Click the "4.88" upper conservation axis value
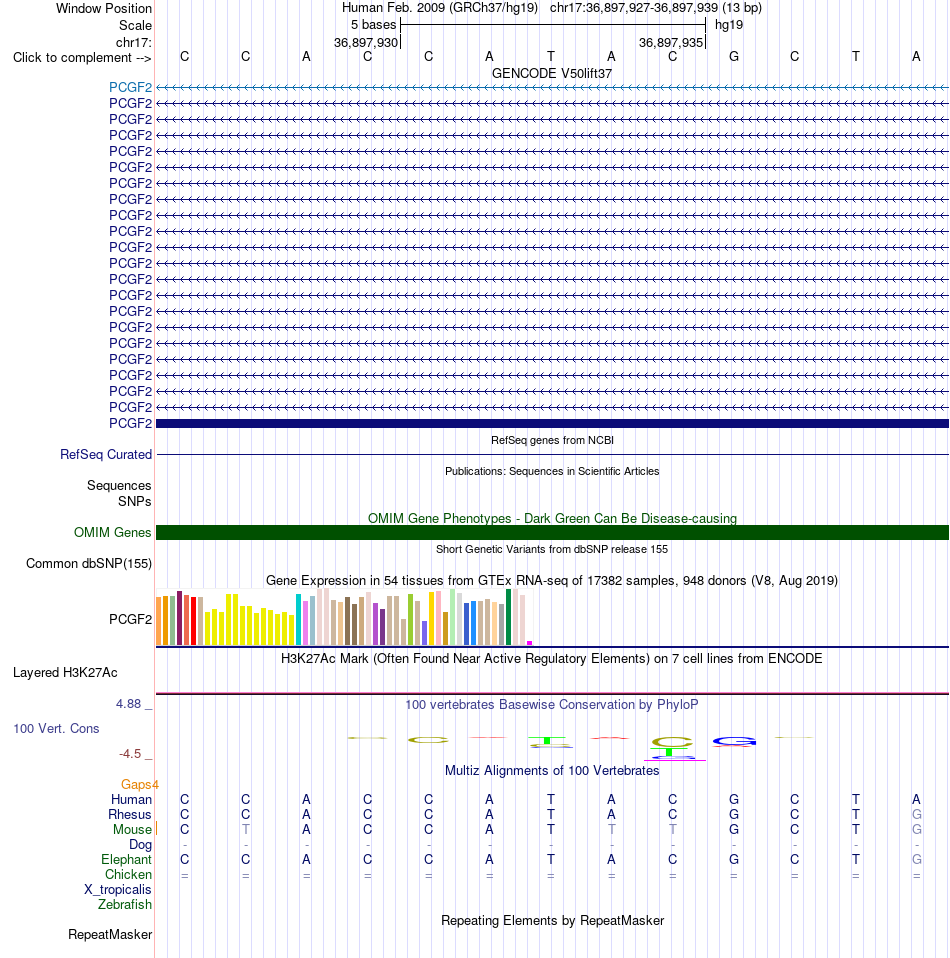This screenshot has width=950, height=958. (x=129, y=704)
